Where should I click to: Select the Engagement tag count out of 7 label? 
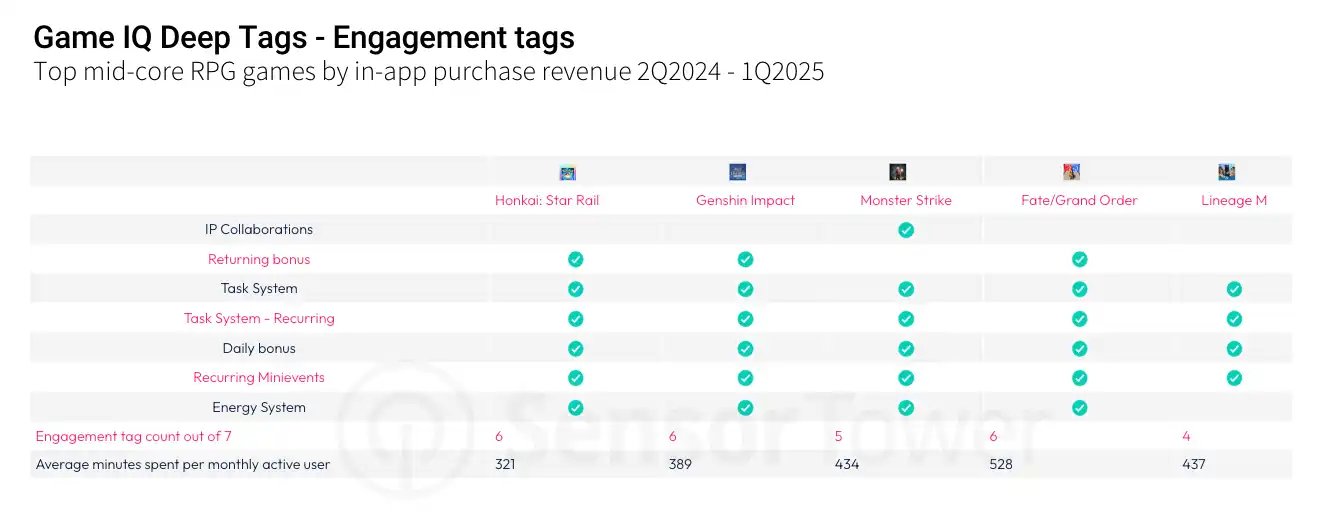click(x=134, y=437)
